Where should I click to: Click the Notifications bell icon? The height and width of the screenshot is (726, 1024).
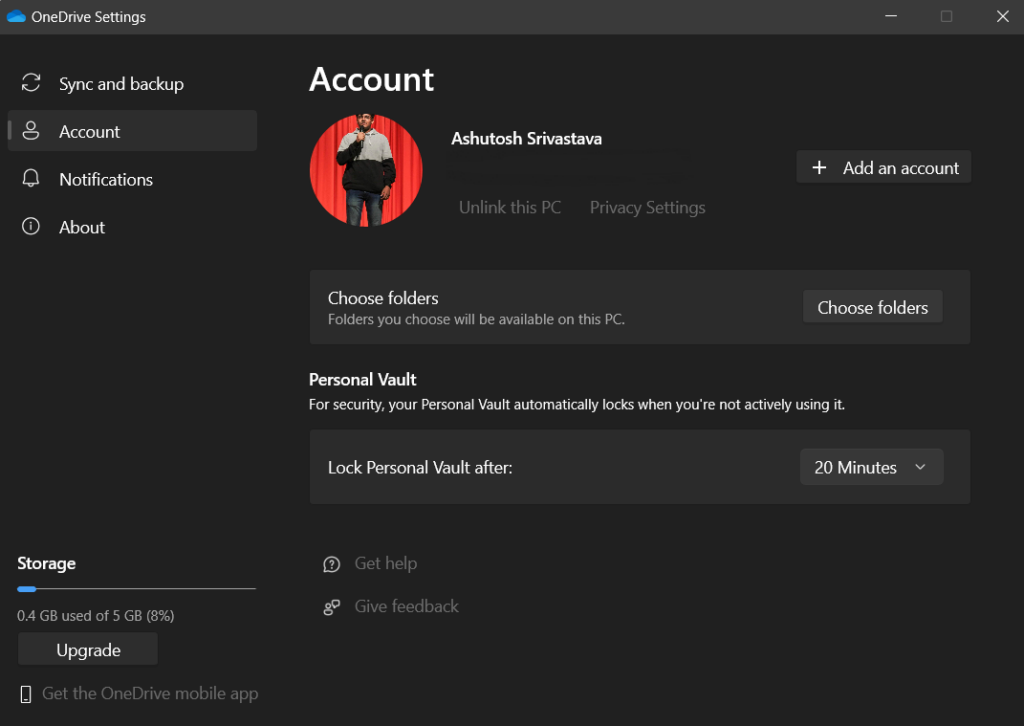point(31,179)
